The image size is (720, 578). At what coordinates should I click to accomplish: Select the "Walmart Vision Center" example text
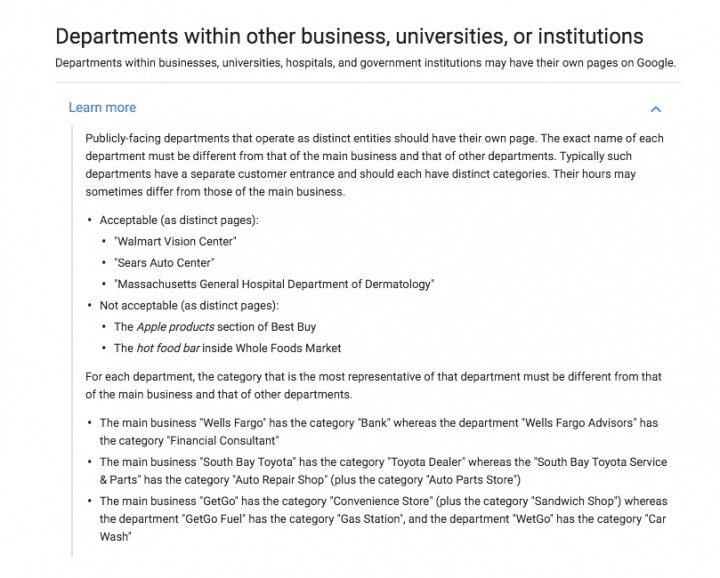pos(175,241)
